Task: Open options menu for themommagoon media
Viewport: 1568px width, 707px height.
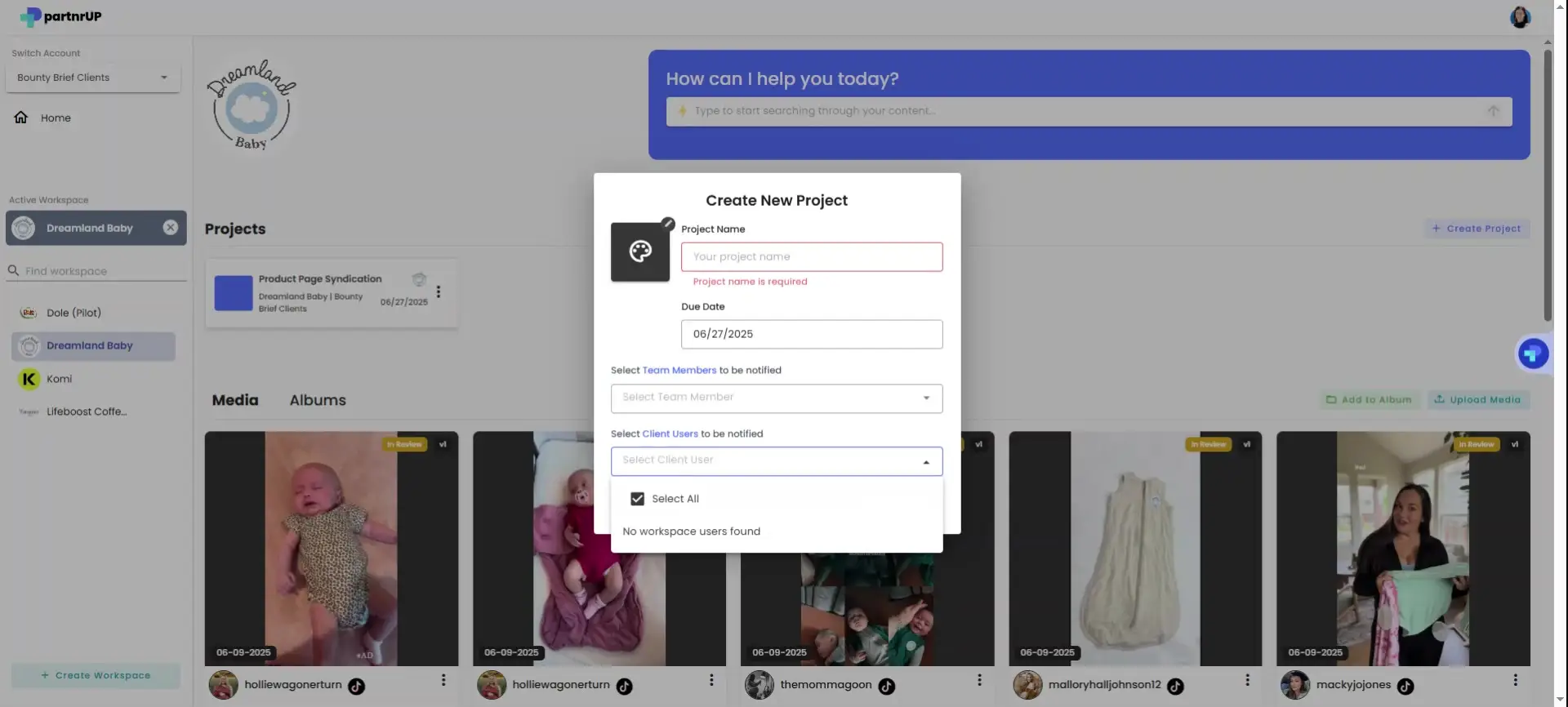Action: click(979, 680)
